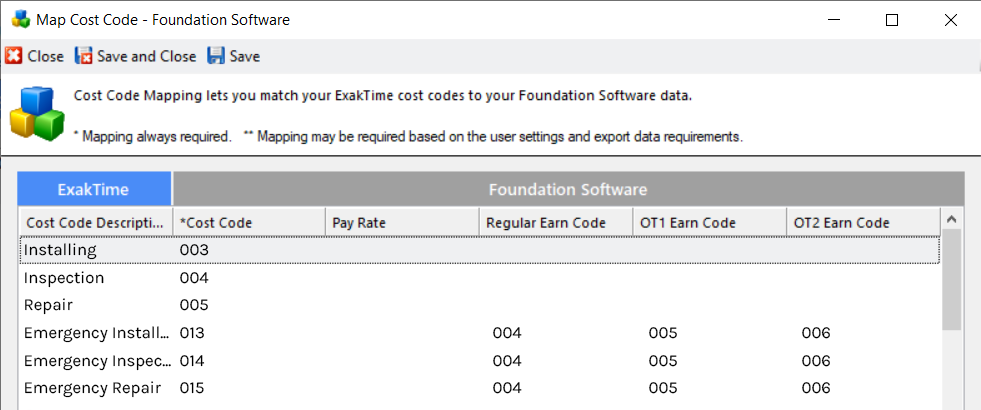Image resolution: width=981 pixels, height=410 pixels.
Task: Select the ExakTime header tab
Action: 94,189
